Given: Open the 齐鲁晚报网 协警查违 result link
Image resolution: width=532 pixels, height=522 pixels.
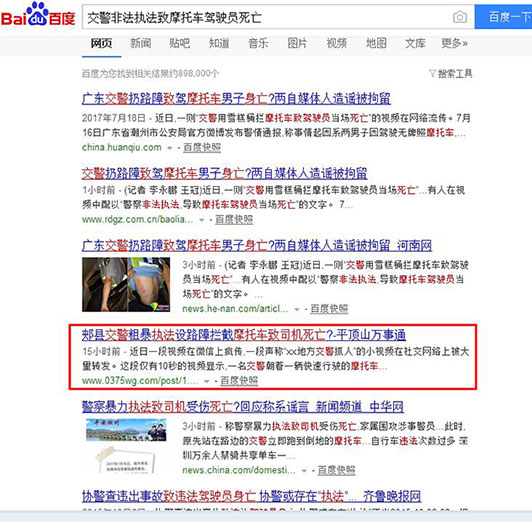Looking at the screenshot, I should (x=251, y=496).
